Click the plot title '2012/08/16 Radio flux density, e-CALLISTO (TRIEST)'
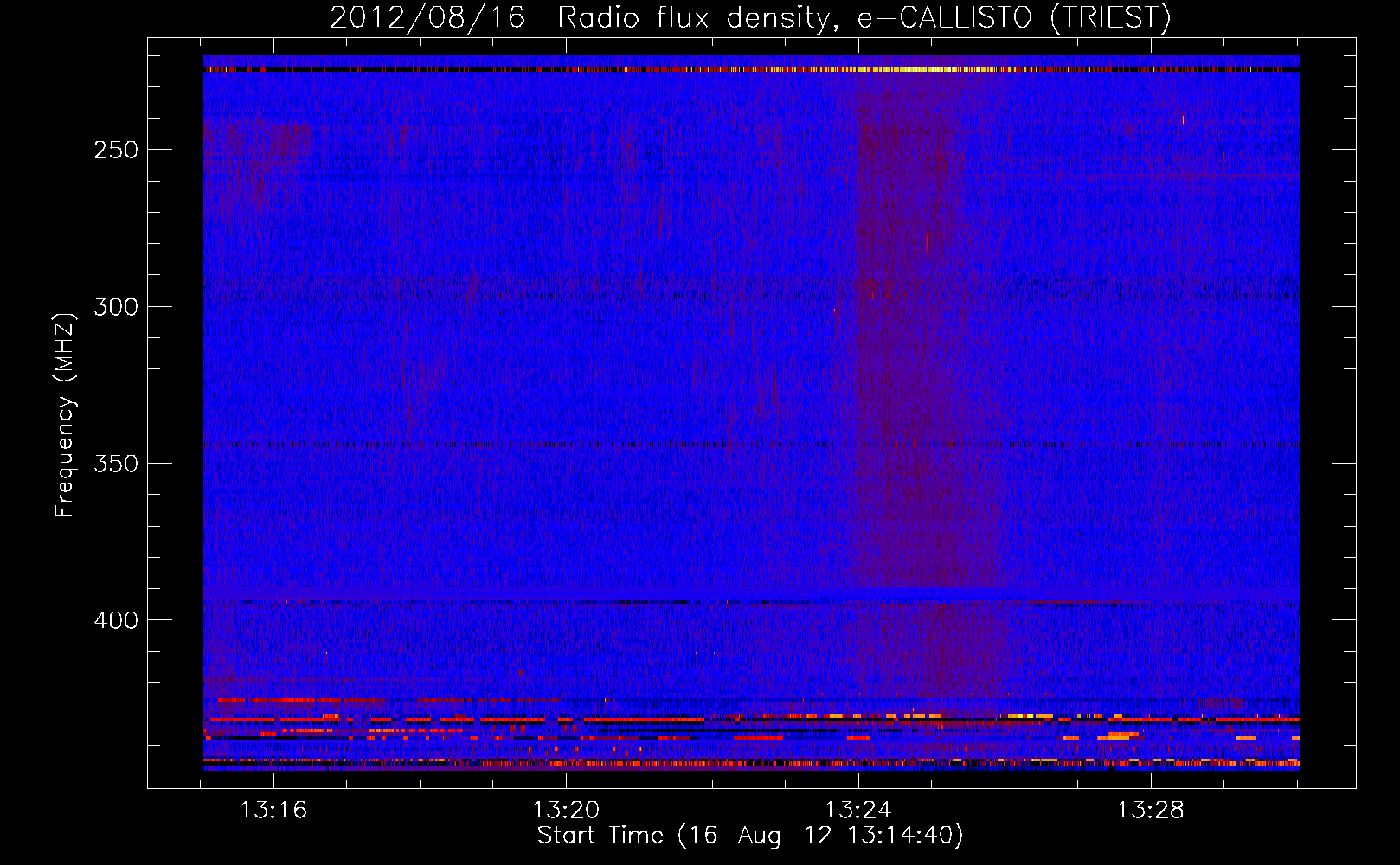1400x865 pixels. (x=750, y=18)
